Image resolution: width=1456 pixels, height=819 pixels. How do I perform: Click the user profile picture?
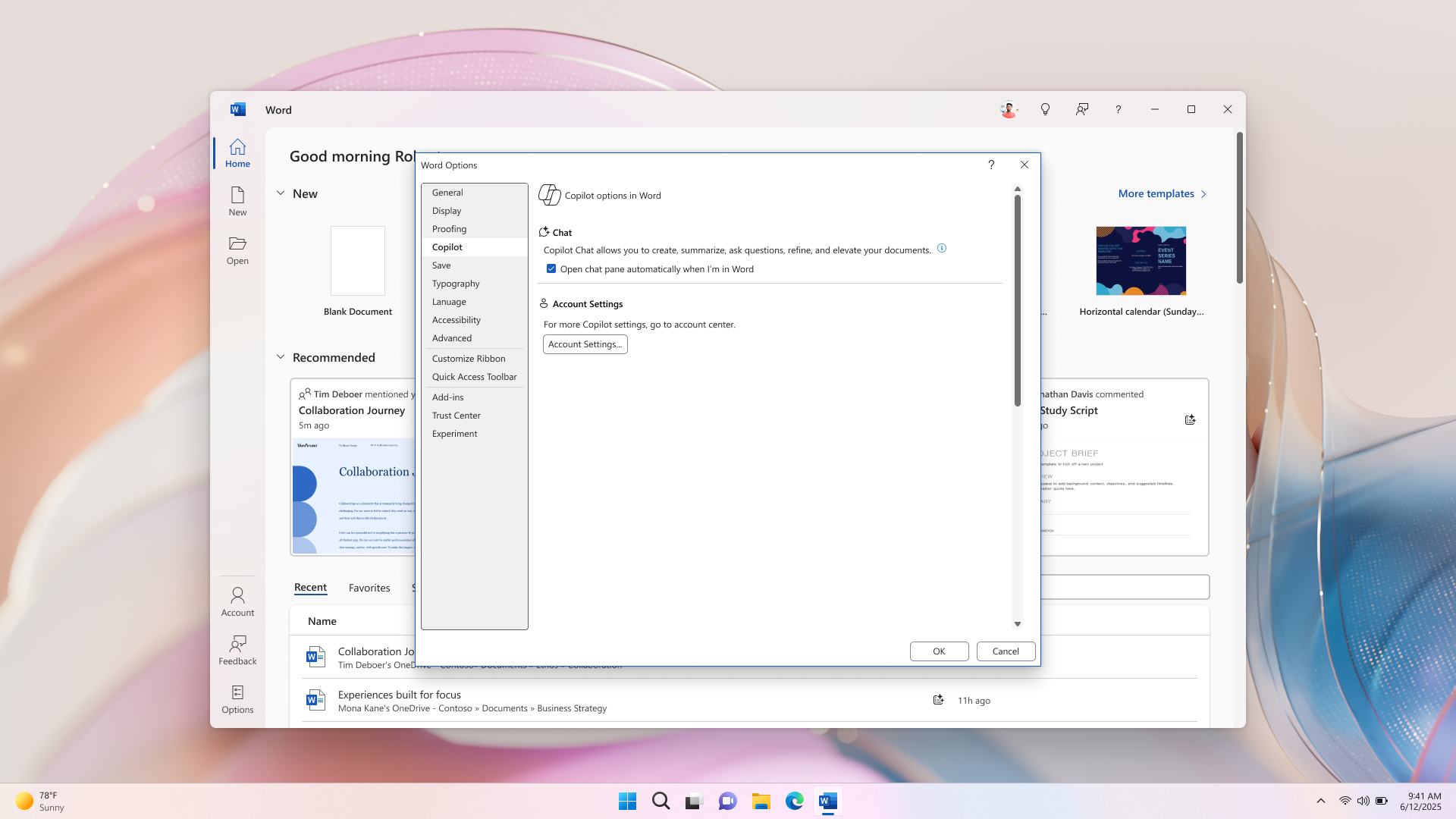(x=1009, y=109)
